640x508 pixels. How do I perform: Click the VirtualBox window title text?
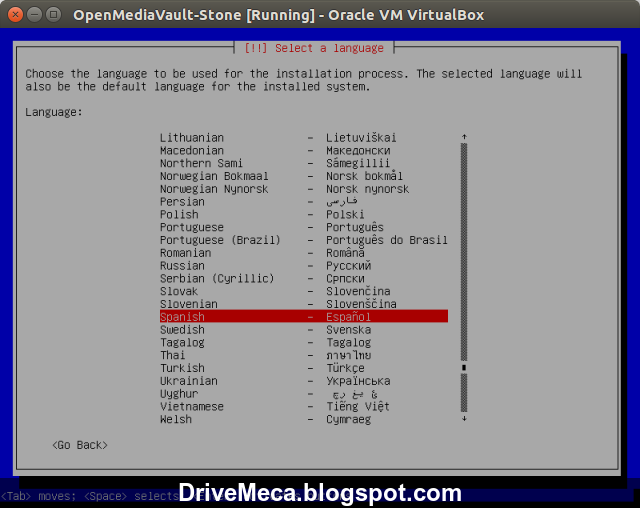pyautogui.click(x=278, y=15)
